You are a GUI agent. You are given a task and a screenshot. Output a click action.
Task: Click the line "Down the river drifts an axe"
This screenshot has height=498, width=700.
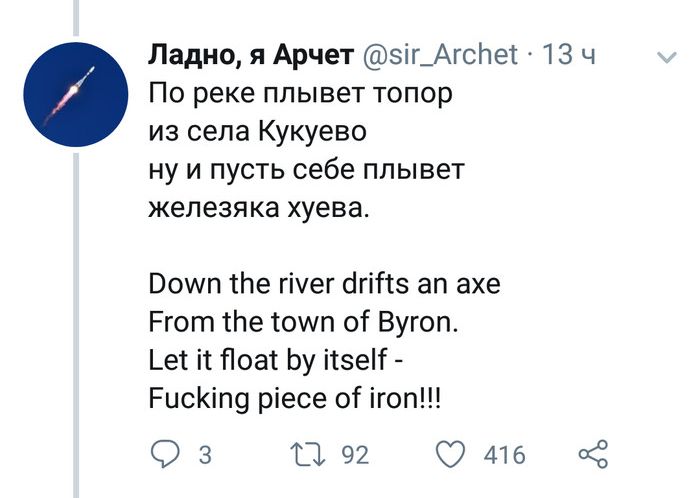(x=323, y=285)
